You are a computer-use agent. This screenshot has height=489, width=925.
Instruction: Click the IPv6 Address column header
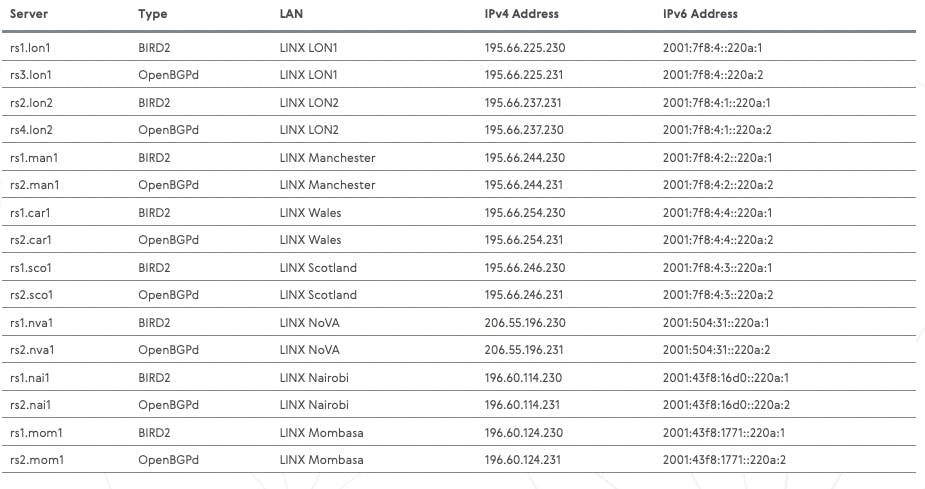[700, 14]
